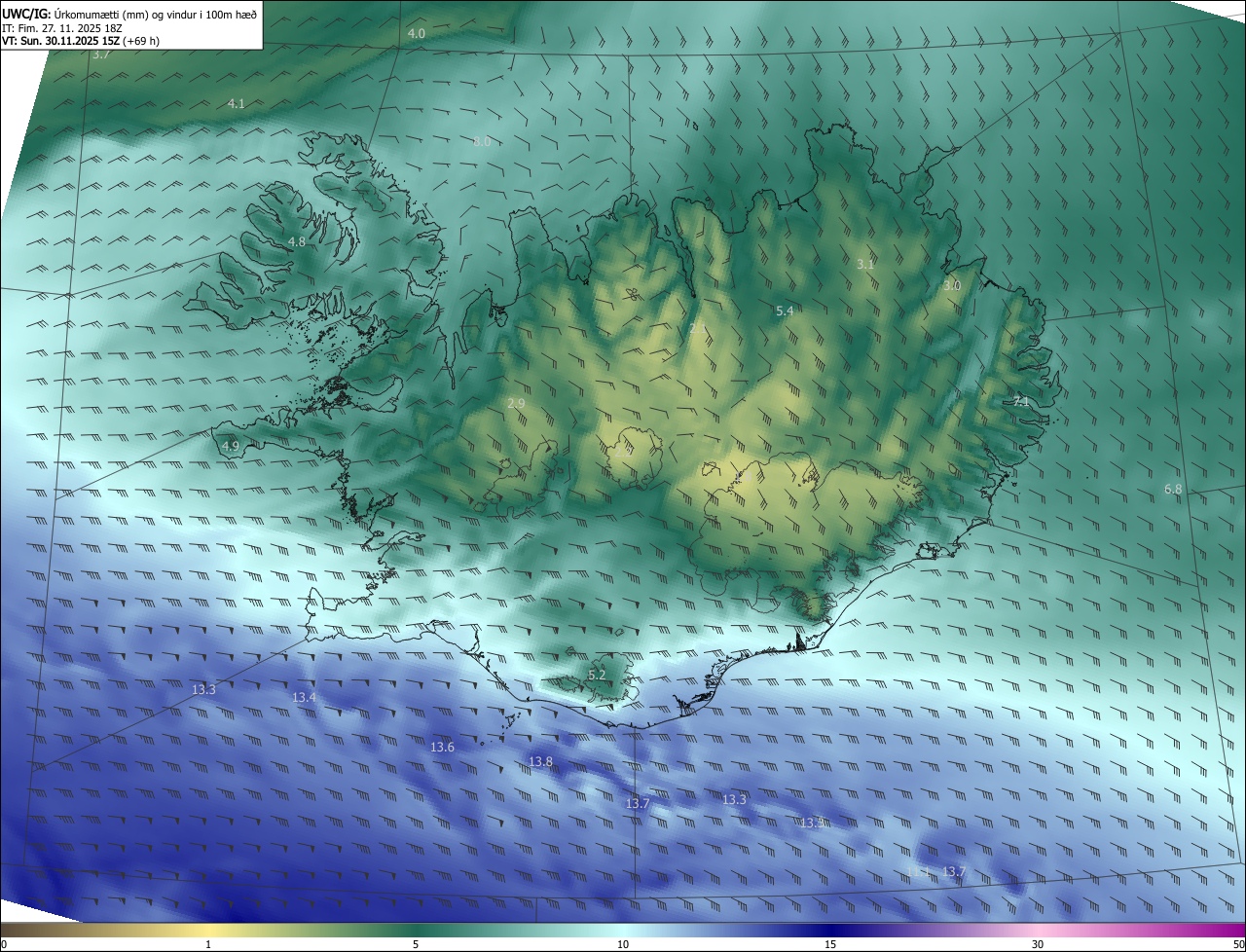This screenshot has width=1246, height=952.
Task: Click the 50 tick on the colour scale
Action: click(1238, 944)
